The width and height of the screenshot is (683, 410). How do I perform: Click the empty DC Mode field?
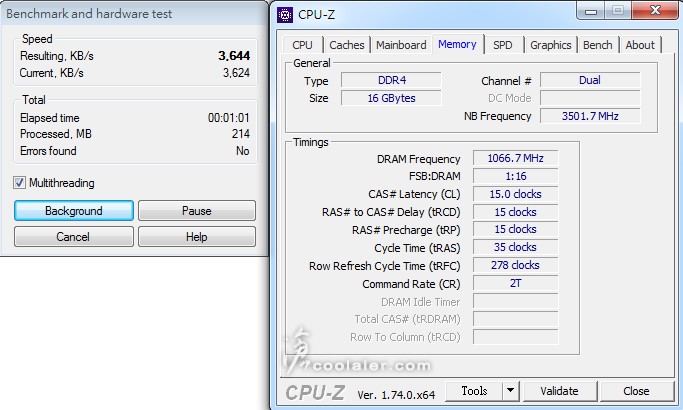(x=590, y=98)
